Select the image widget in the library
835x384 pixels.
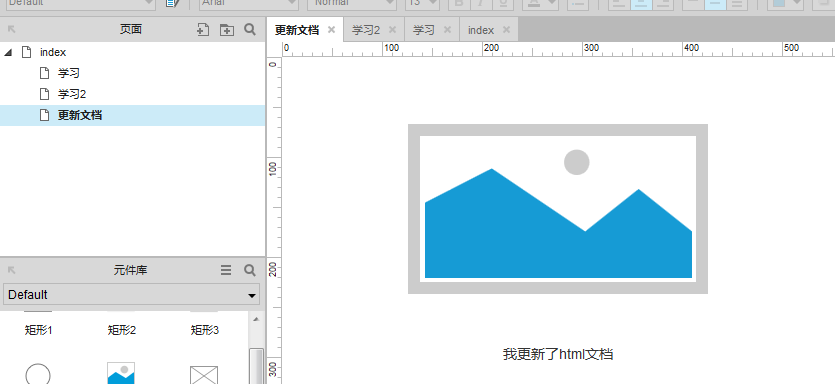pyautogui.click(x=121, y=373)
